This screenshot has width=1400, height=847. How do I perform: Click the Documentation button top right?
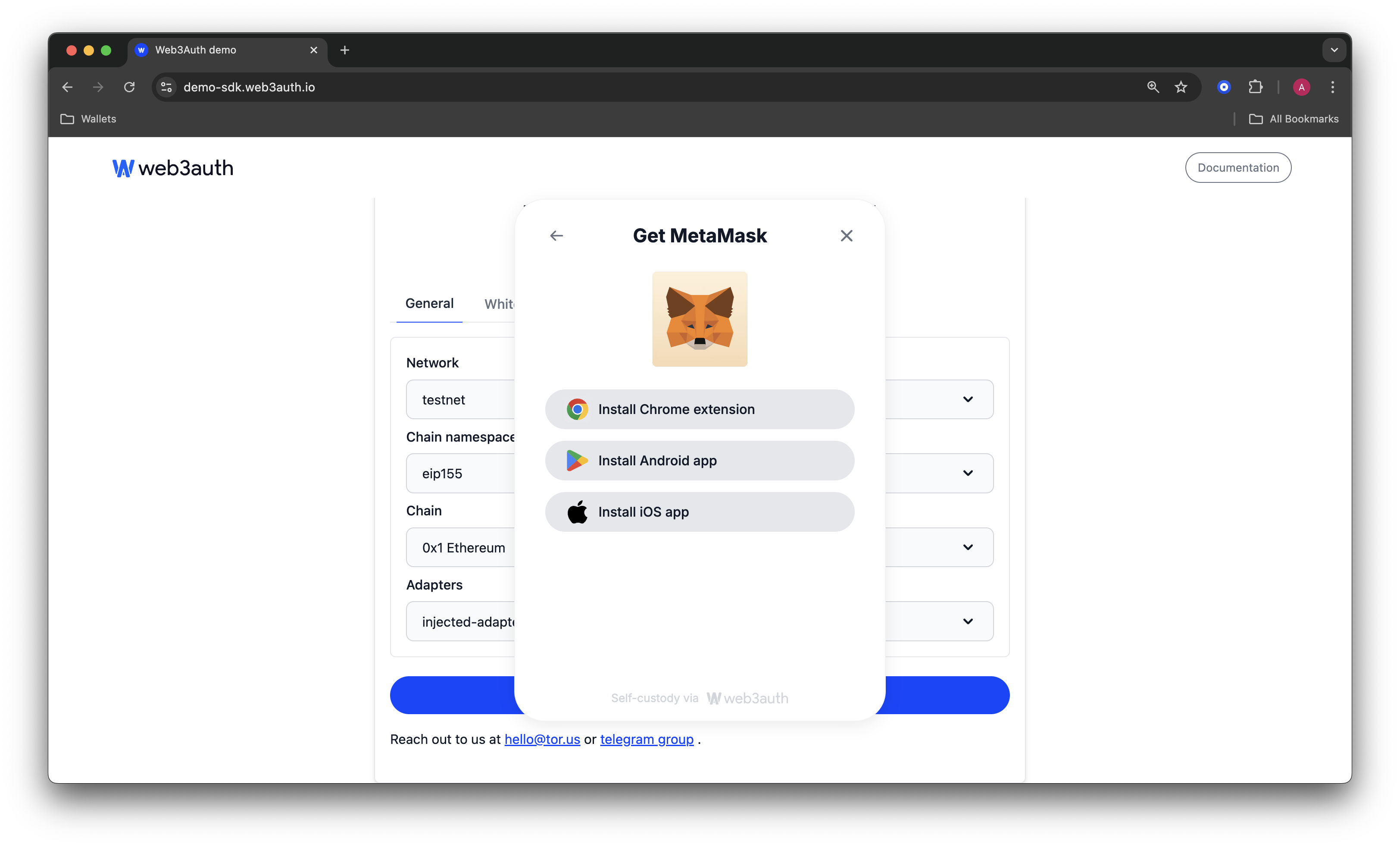1238,167
